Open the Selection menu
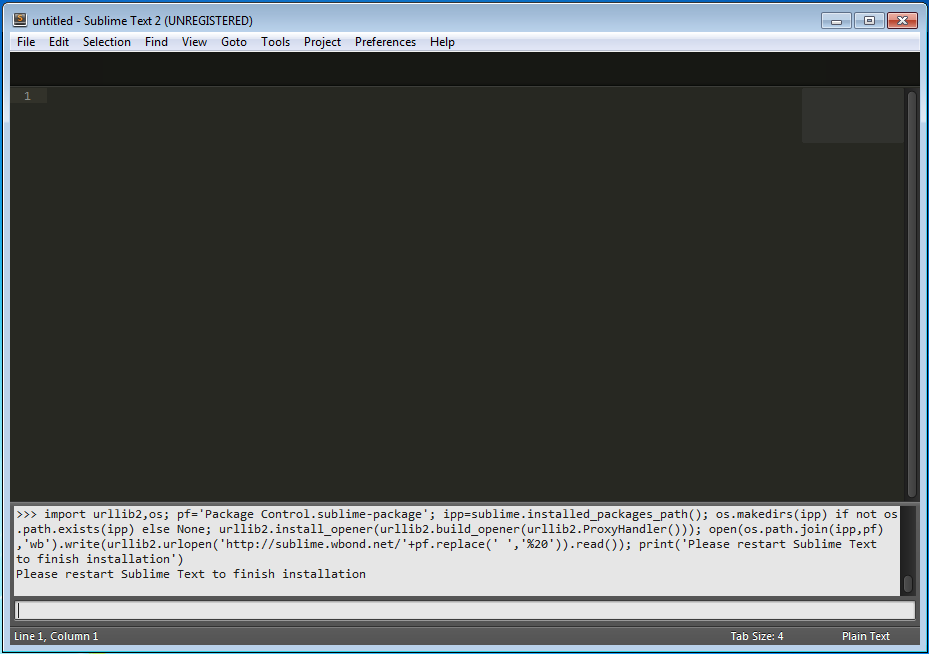The image size is (929, 654). [107, 42]
